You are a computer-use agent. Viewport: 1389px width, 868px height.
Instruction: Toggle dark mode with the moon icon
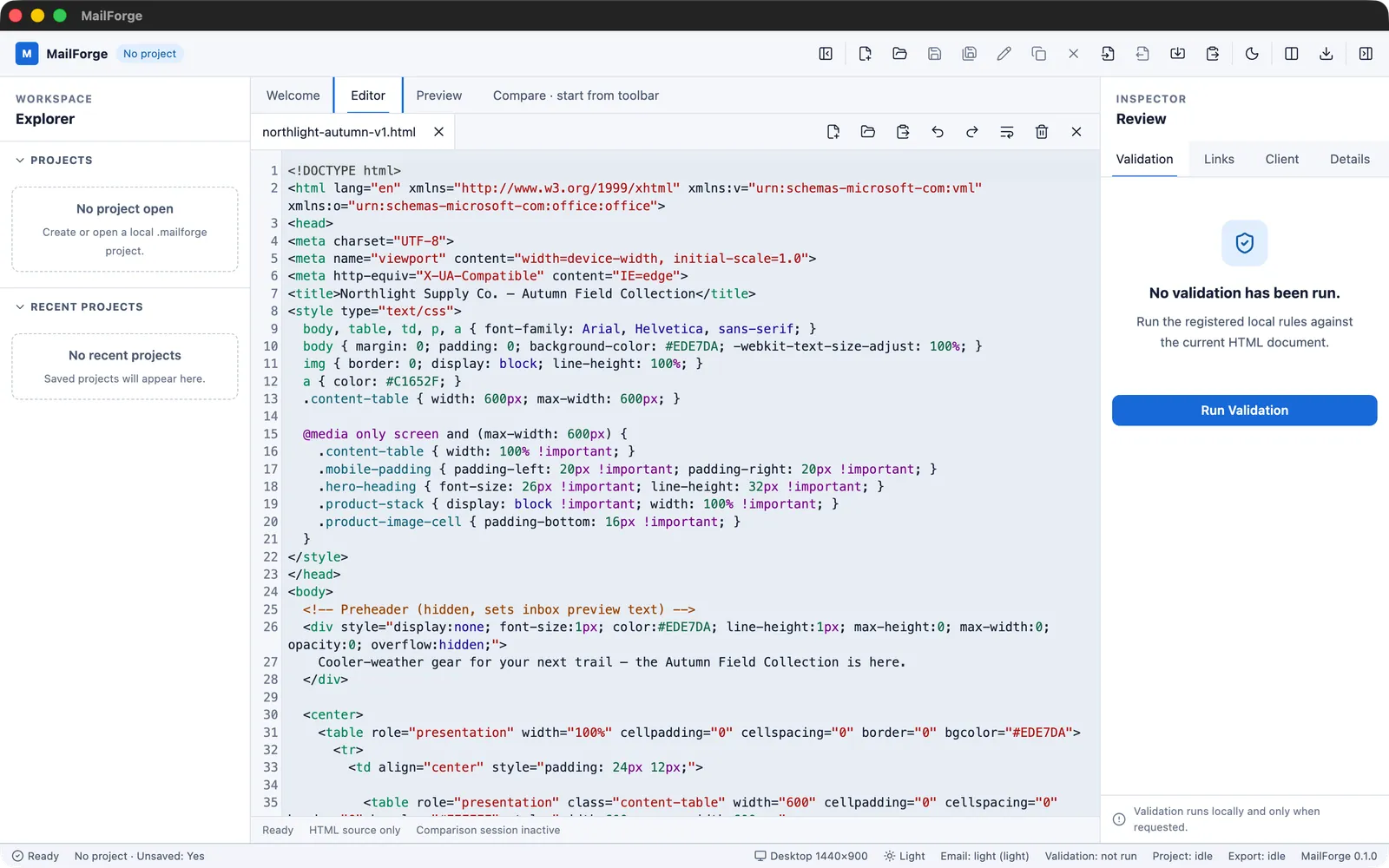[x=1252, y=54]
